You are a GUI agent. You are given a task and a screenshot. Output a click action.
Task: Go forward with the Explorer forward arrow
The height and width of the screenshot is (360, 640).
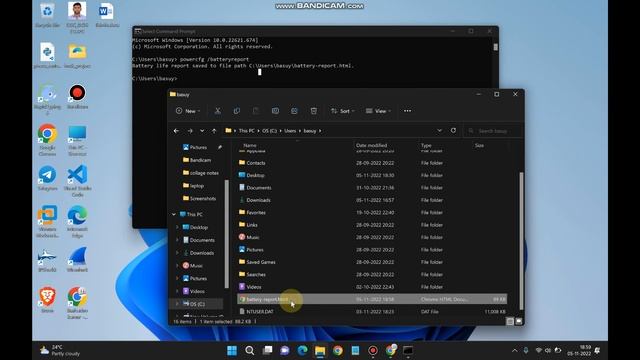(x=190, y=131)
